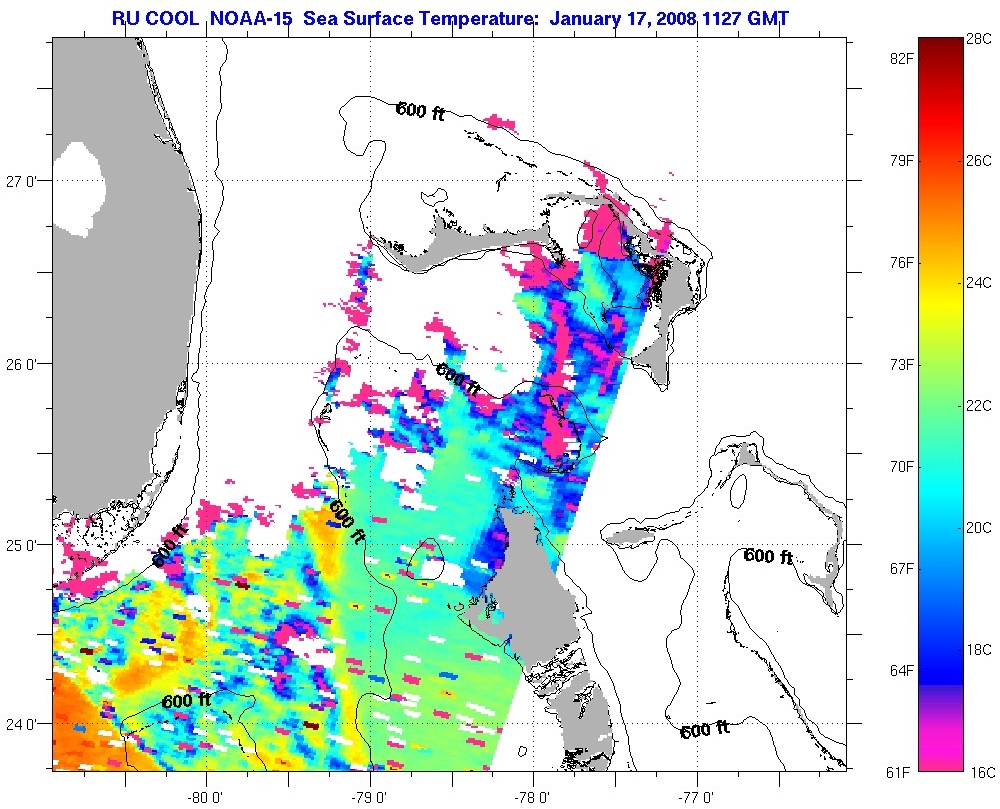This screenshot has width=1000, height=809.
Task: Select the 28C label on the colorbar
Action: [980, 39]
